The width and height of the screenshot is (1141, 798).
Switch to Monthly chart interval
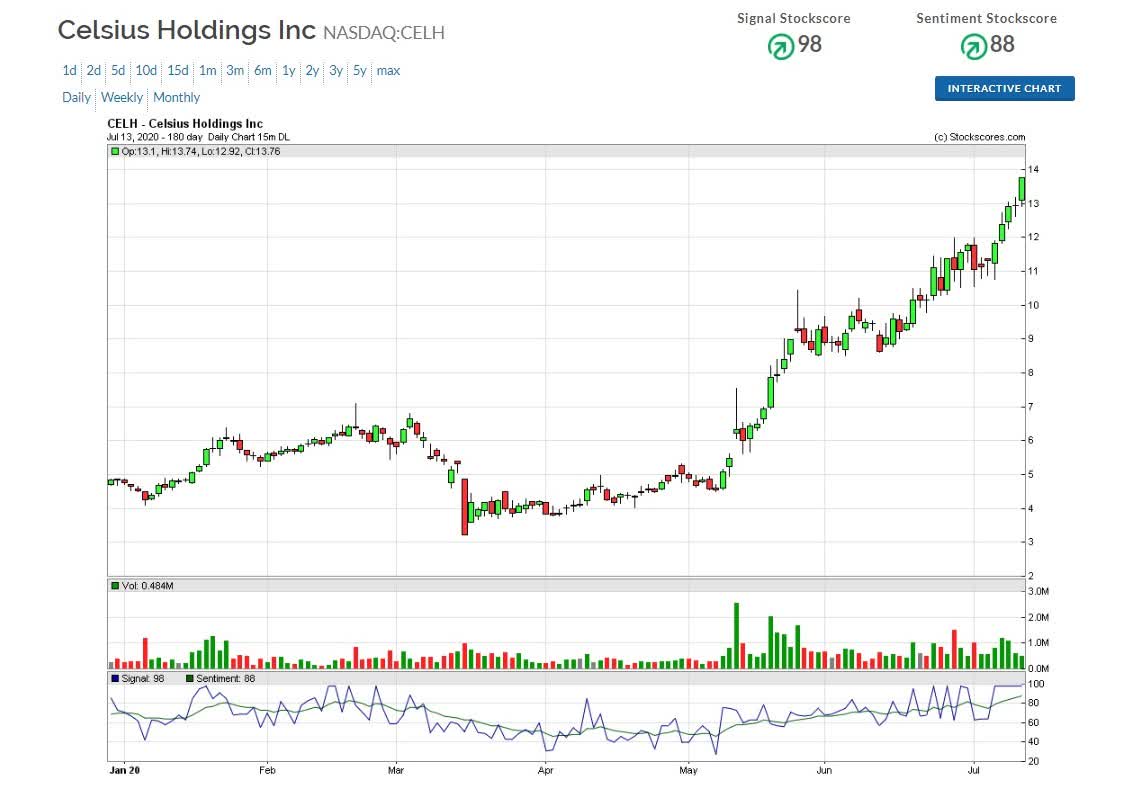point(176,97)
